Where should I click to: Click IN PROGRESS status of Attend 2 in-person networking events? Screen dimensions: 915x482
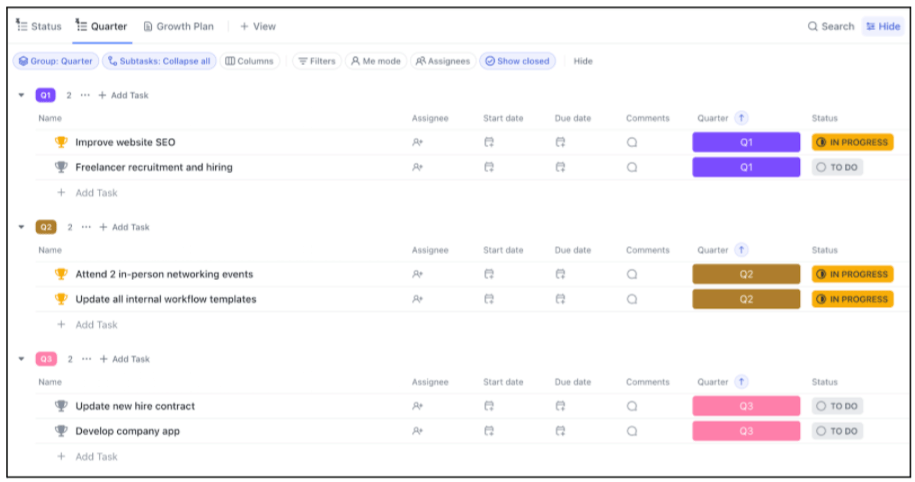[x=852, y=274]
